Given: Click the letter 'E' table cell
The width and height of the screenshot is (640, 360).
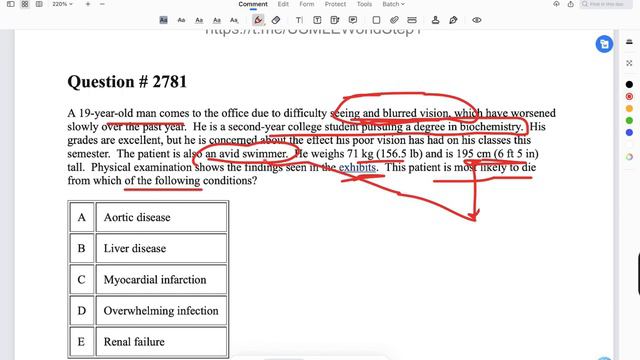Looking at the screenshot, I should click(x=82, y=342).
